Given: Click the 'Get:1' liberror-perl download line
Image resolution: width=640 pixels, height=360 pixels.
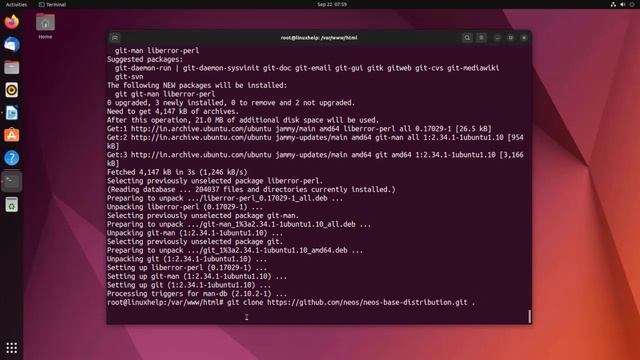Looking at the screenshot, I should 299,129.
